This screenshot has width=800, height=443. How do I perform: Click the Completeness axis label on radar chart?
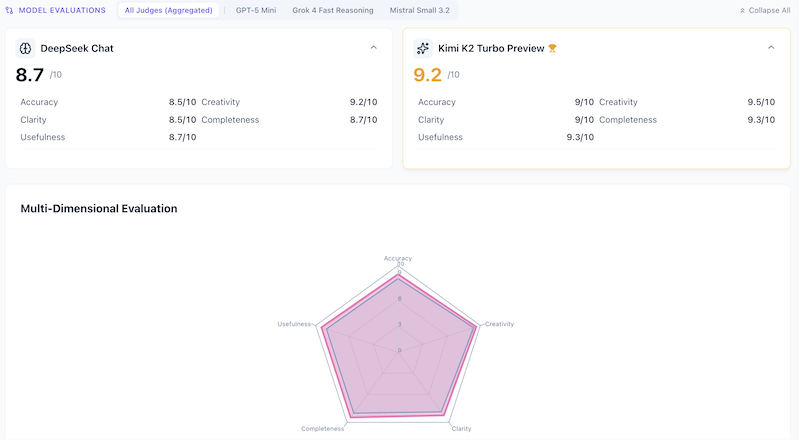322,428
